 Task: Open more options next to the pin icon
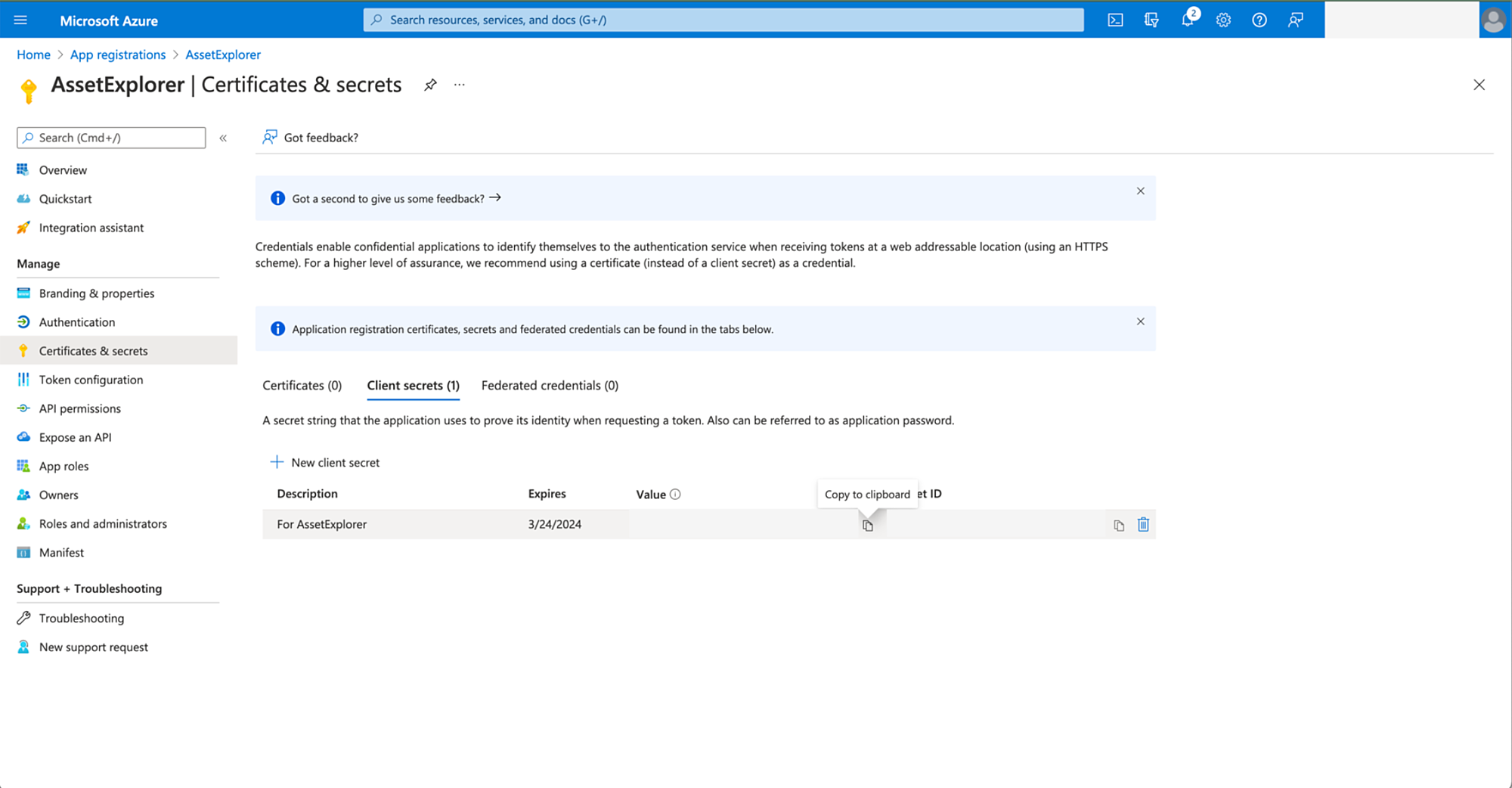(x=459, y=85)
